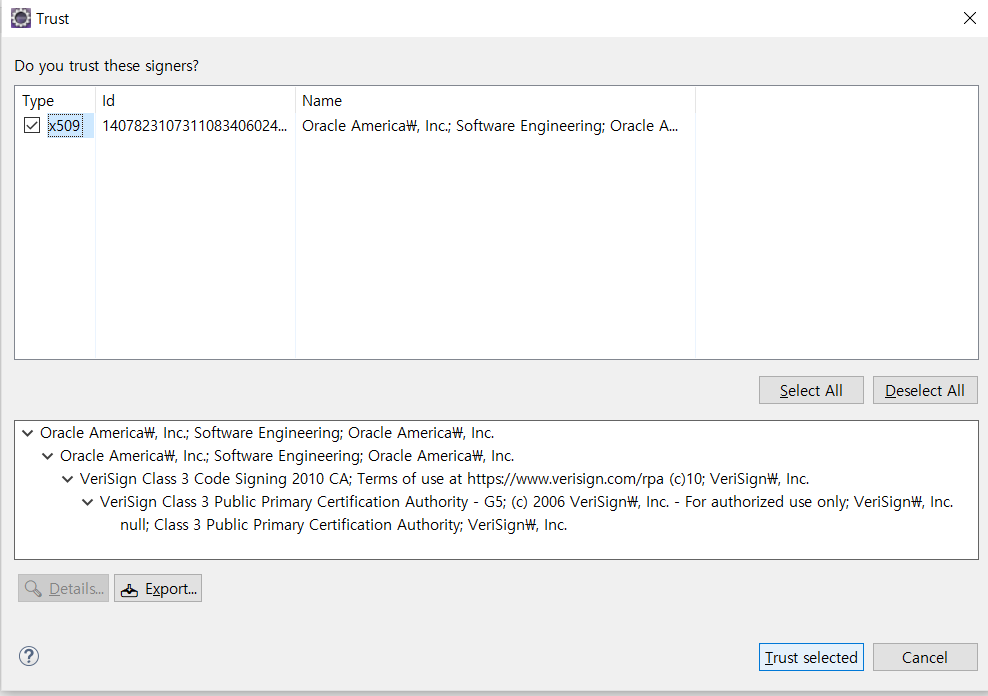
Task: Uncheck the x509 signer checkbox
Action: coord(32,125)
